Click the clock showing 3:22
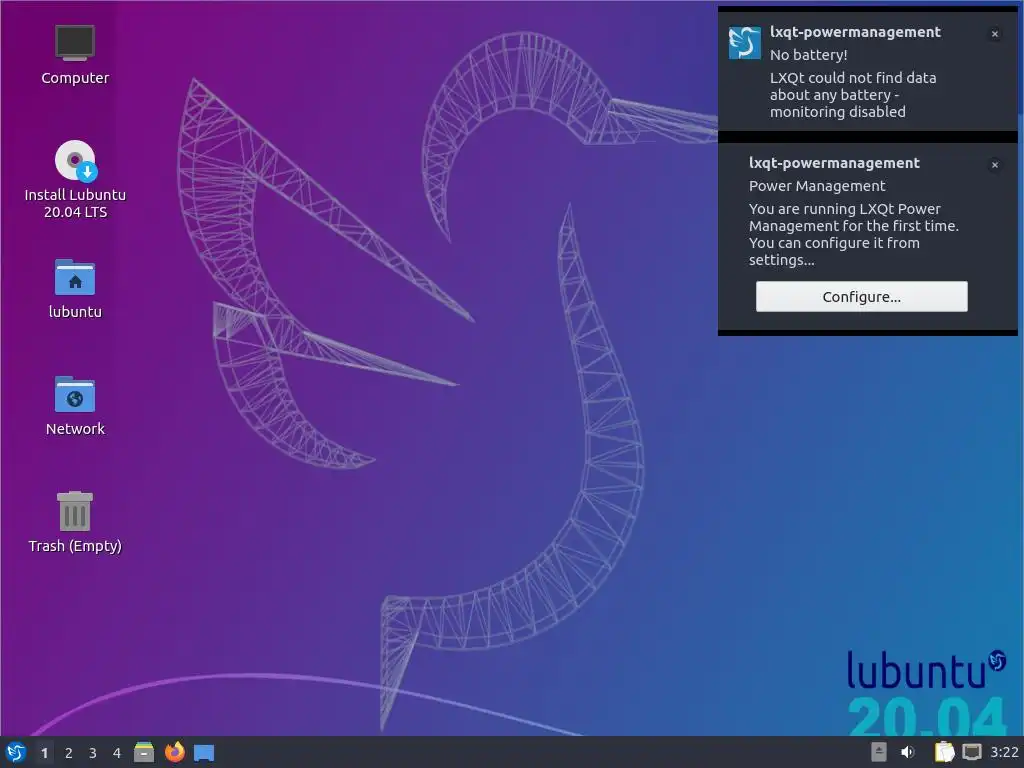Image resolution: width=1024 pixels, height=768 pixels. coord(1004,752)
